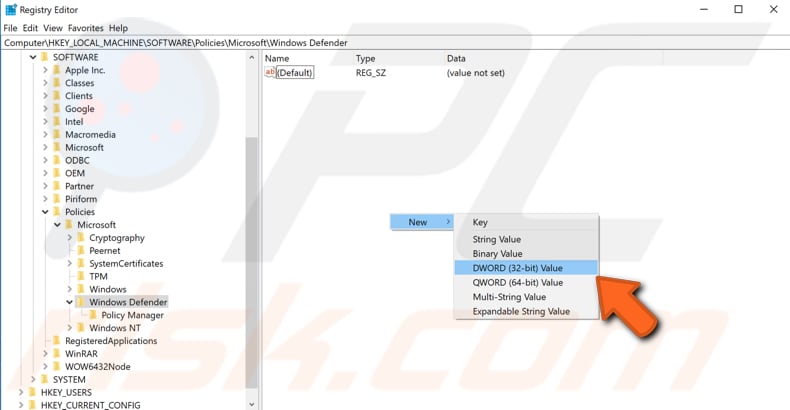The width and height of the screenshot is (790, 410).
Task: Click the SYSTEM folder icon
Action: pyautogui.click(x=44, y=379)
